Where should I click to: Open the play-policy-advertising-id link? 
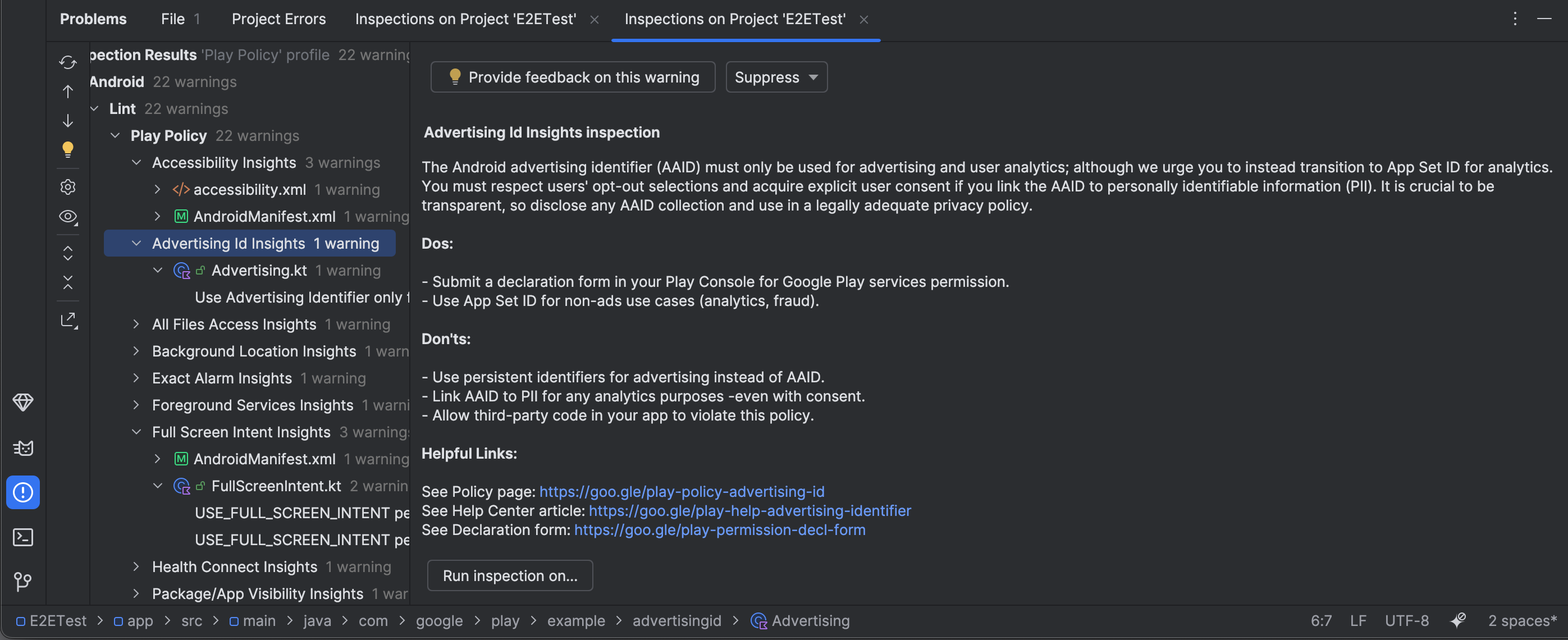point(681,491)
